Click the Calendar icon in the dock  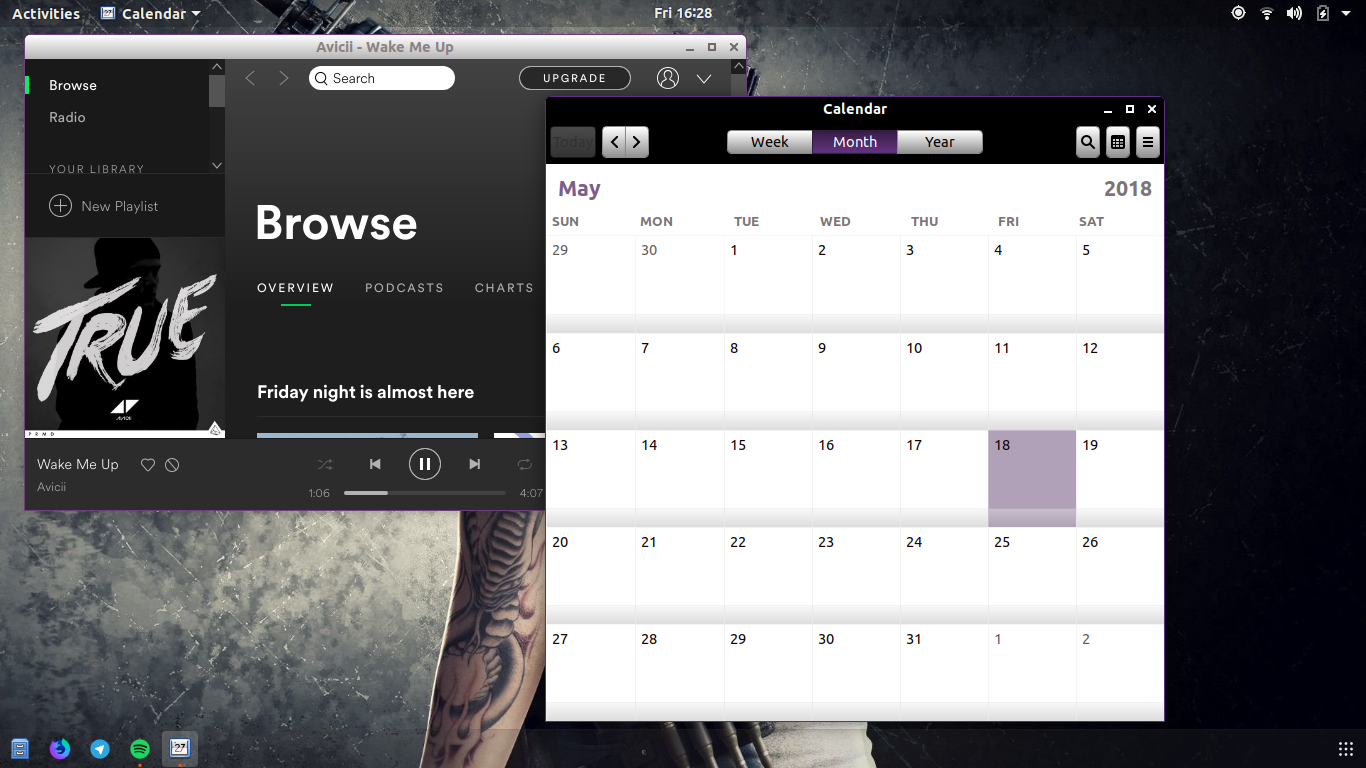(x=180, y=748)
